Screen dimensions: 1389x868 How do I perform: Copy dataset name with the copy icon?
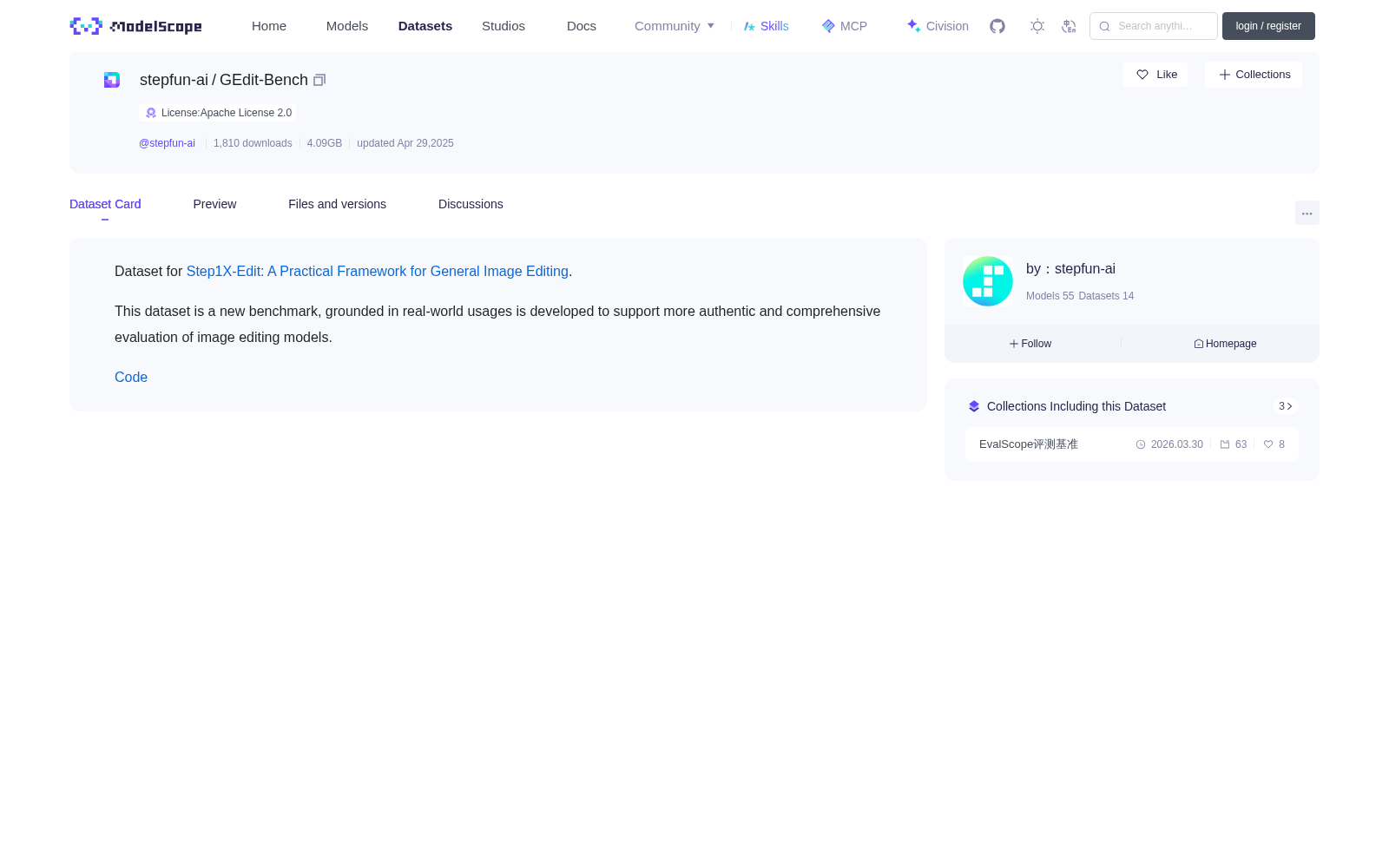point(319,80)
